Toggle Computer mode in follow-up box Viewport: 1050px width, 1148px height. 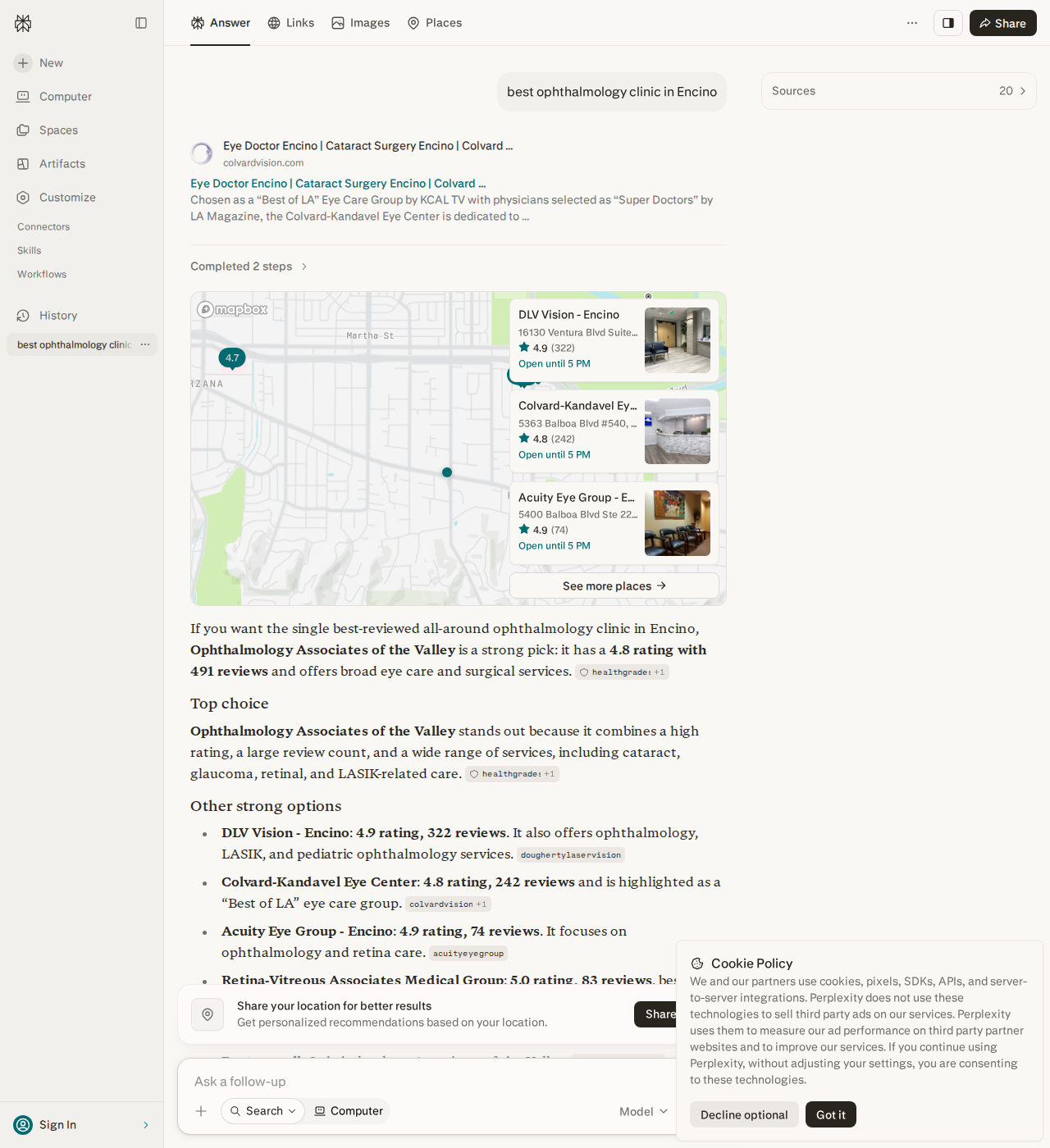[x=349, y=1111]
